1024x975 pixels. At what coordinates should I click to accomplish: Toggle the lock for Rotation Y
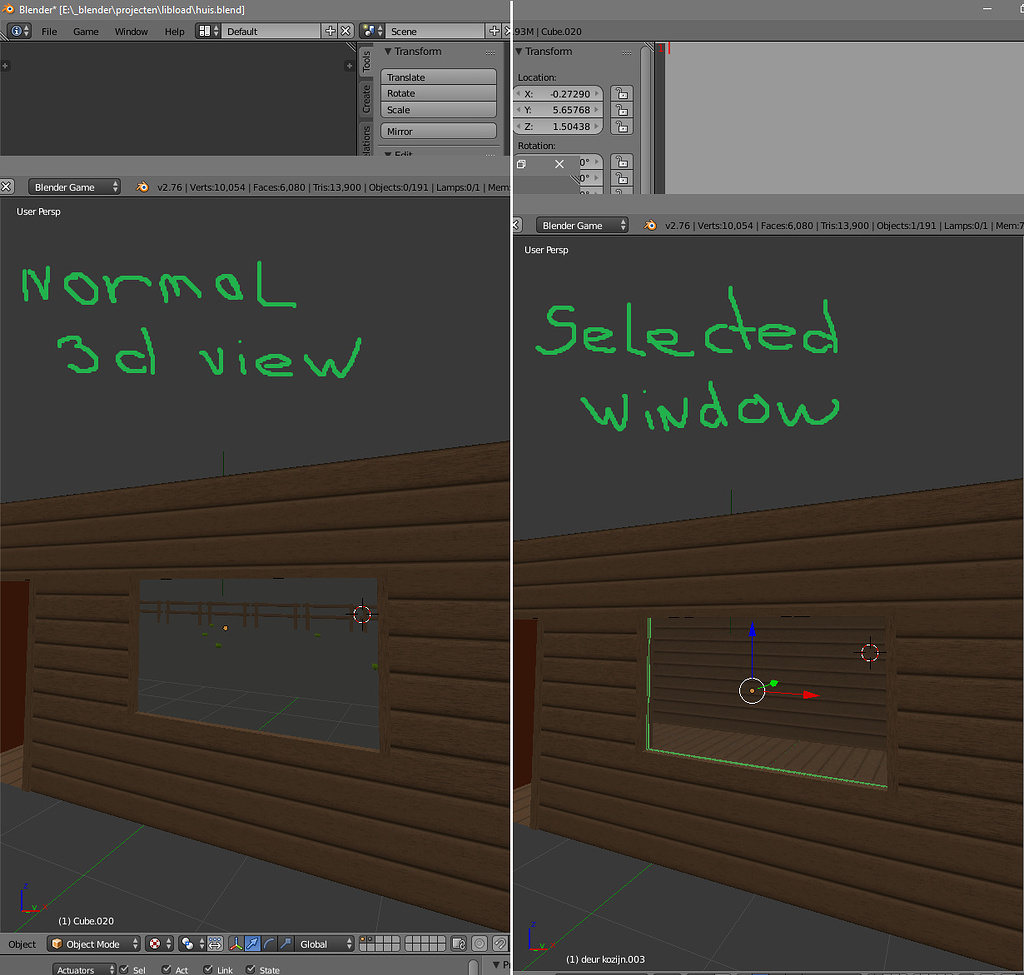click(x=622, y=178)
